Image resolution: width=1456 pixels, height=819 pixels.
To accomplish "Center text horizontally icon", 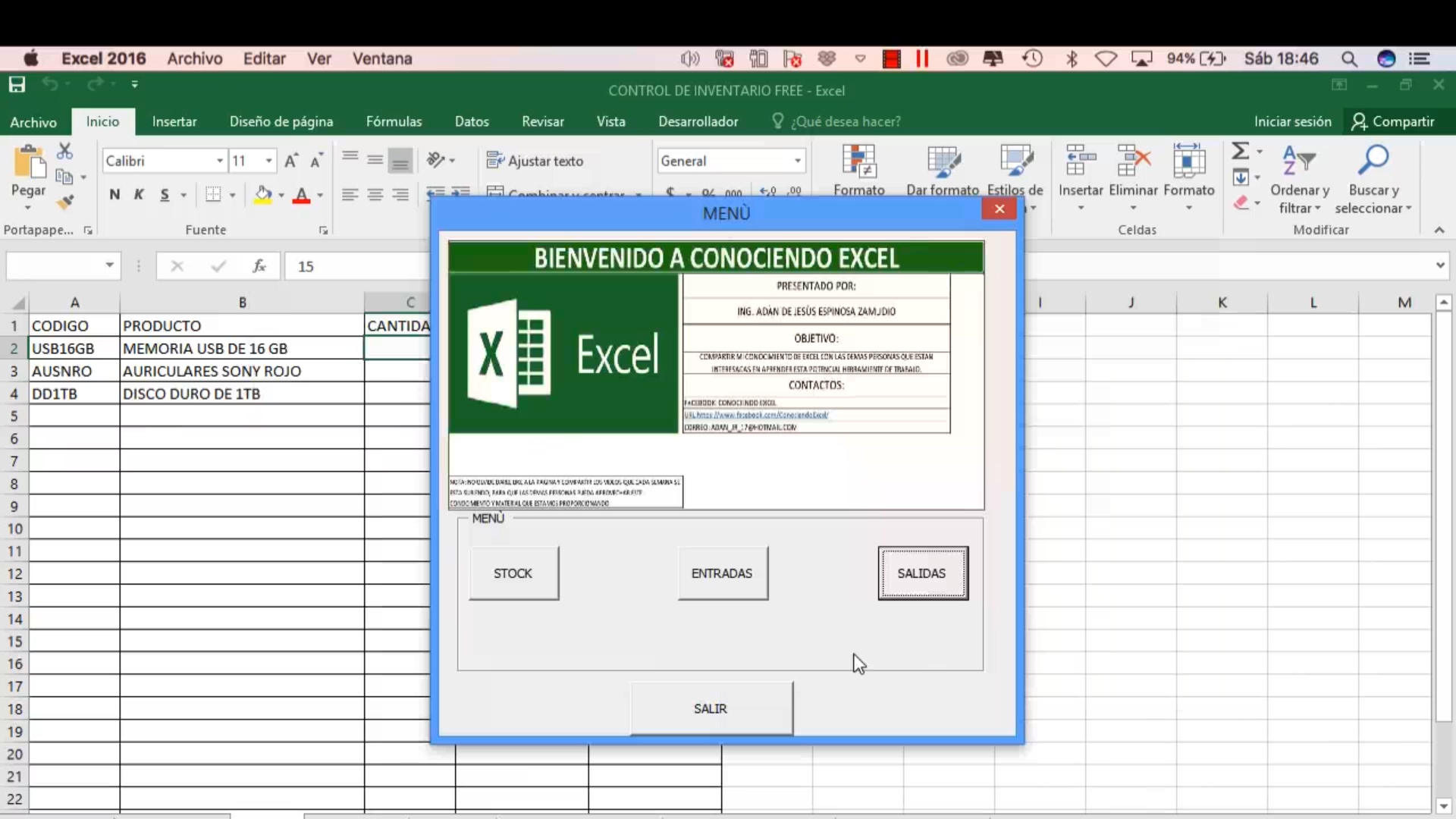I will pyautogui.click(x=375, y=195).
